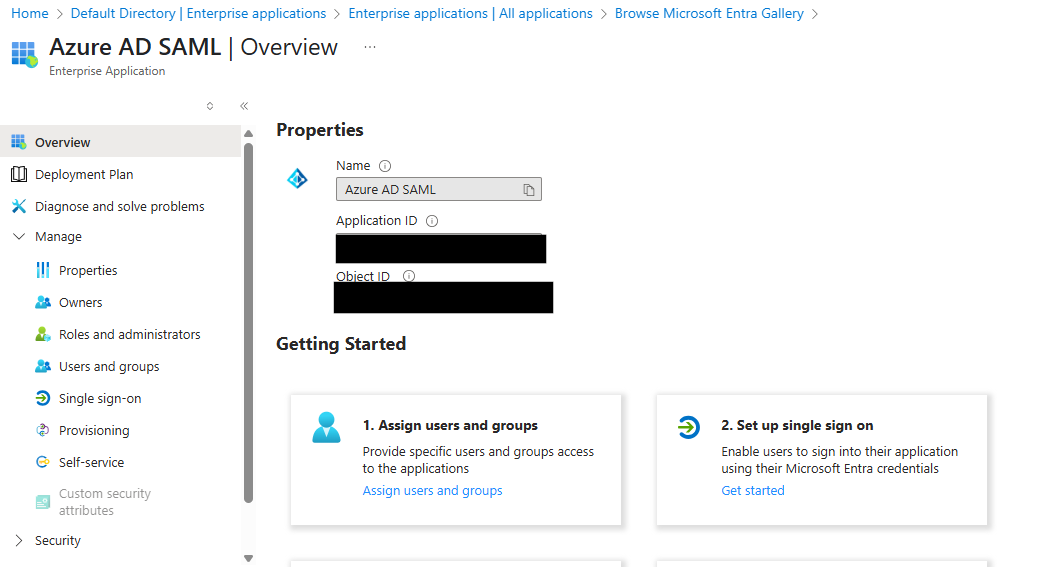The width and height of the screenshot is (1042, 567).
Task: Click the Single sign-on arrow icon
Action: [x=42, y=398]
